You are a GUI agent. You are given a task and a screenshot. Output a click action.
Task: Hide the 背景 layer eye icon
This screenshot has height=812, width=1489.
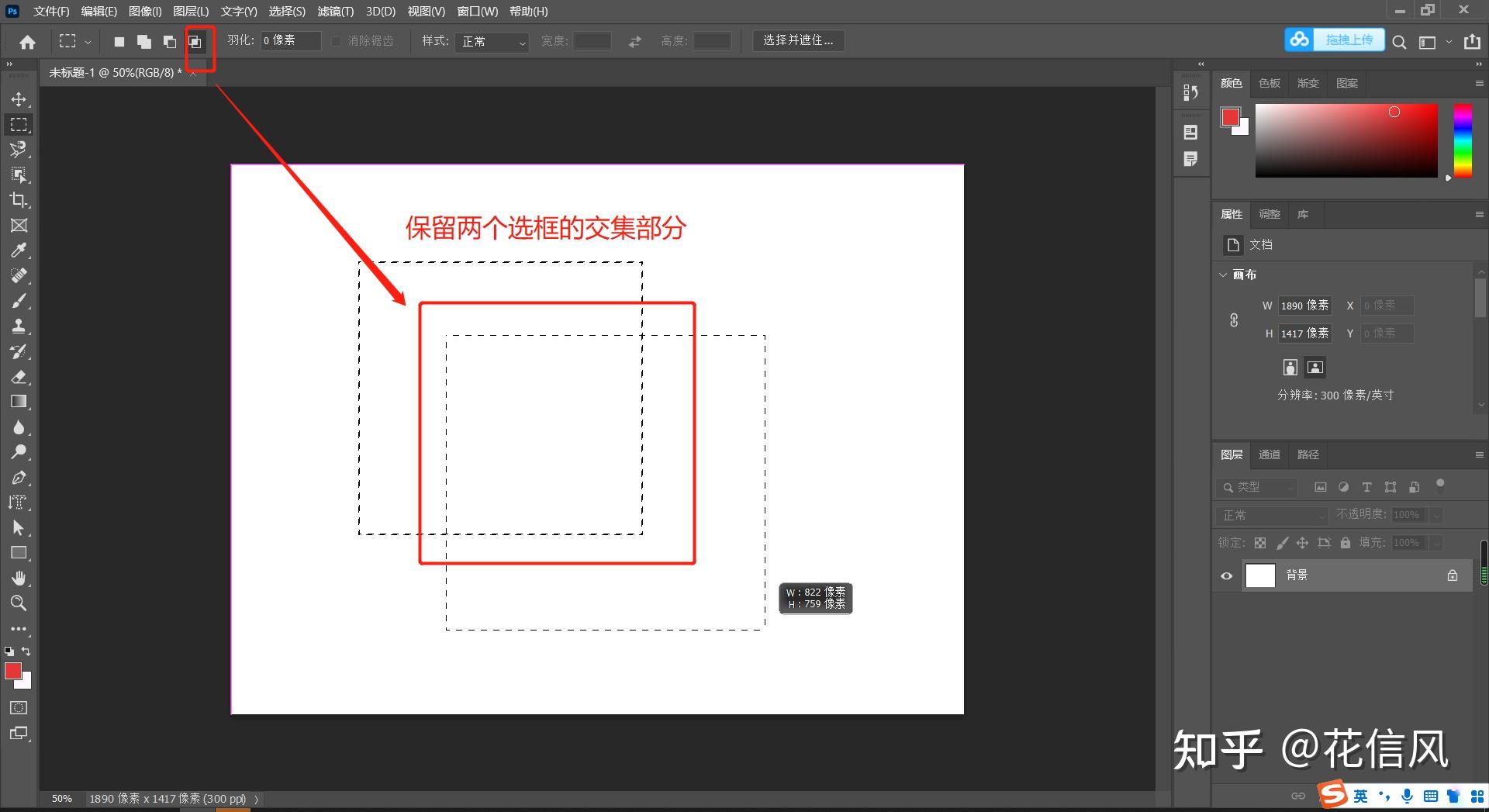[x=1227, y=575]
